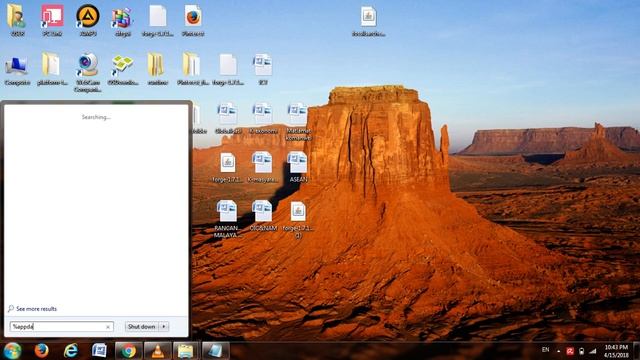
Task: Switch to the blue tilted-page taskbar window
Action: [216, 351]
